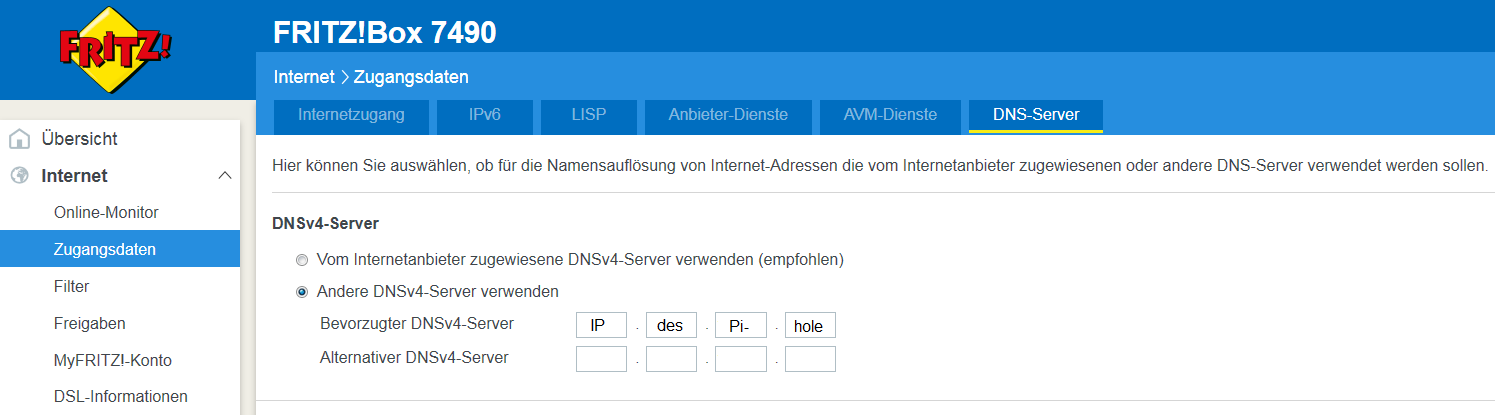The width and height of the screenshot is (1495, 415).
Task: Click first octet of alternative DNSv4 server
Action: [x=601, y=359]
